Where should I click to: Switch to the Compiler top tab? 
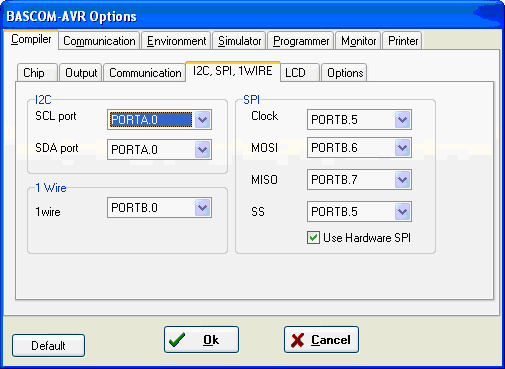[x=31, y=40]
